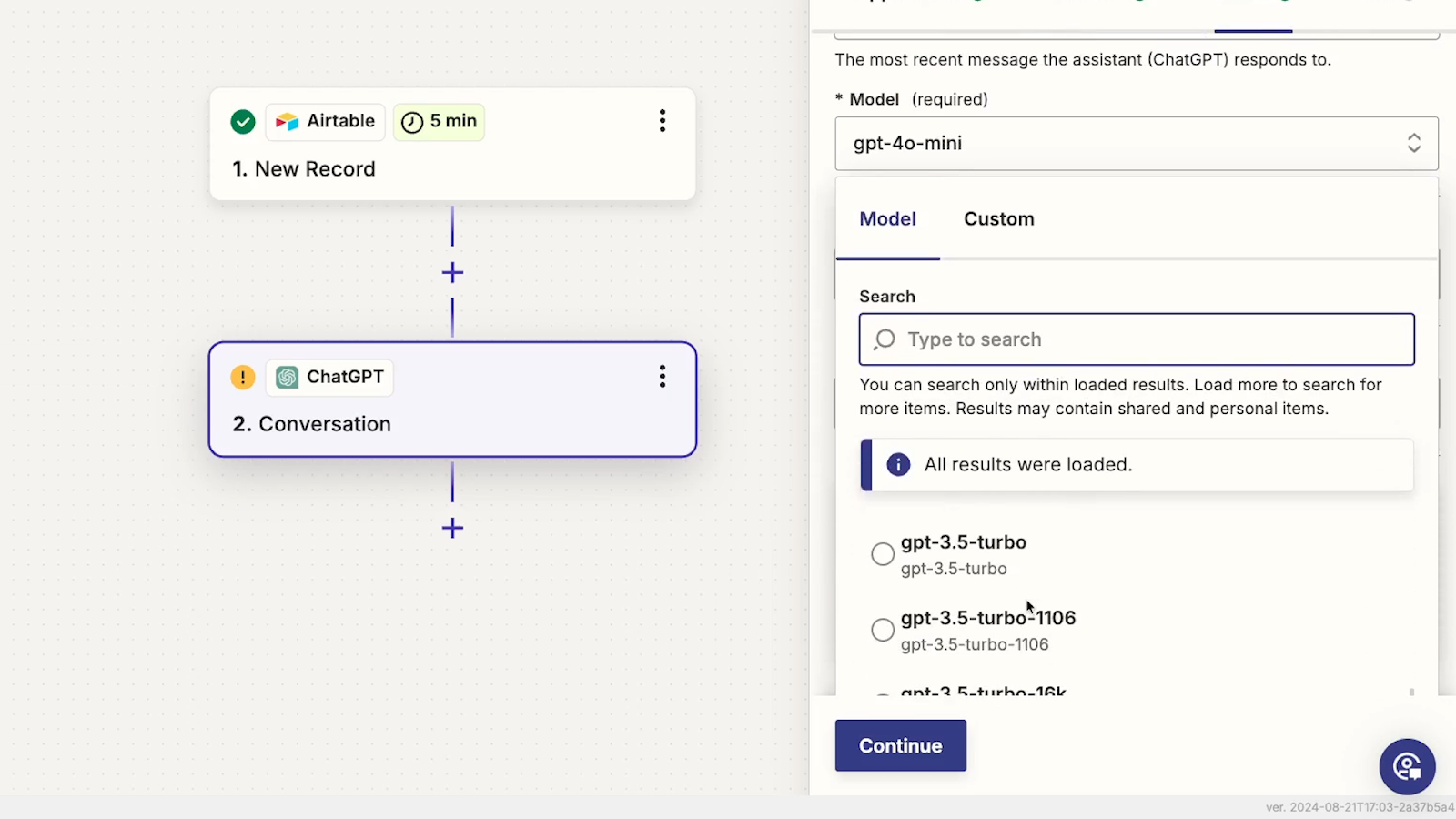1456x819 pixels.
Task: Open the help chat bubble icon
Action: (x=1407, y=766)
